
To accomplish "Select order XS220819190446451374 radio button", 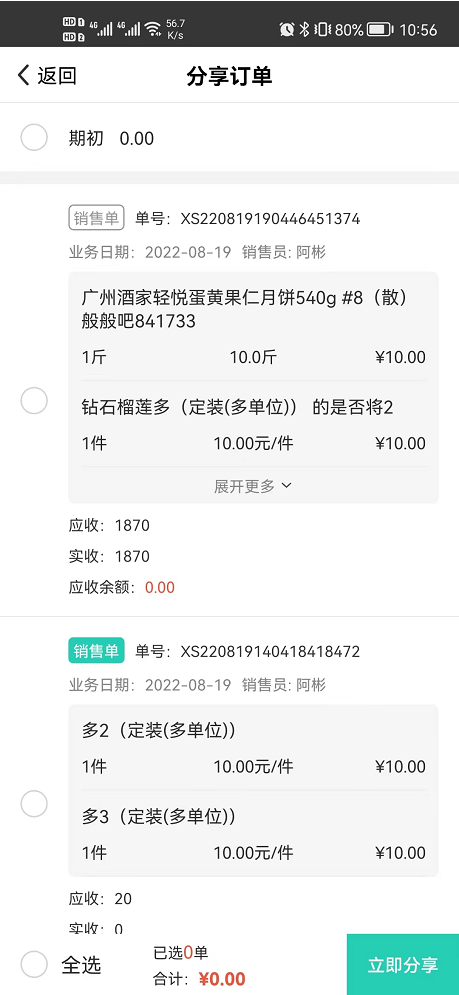I will (34, 401).
